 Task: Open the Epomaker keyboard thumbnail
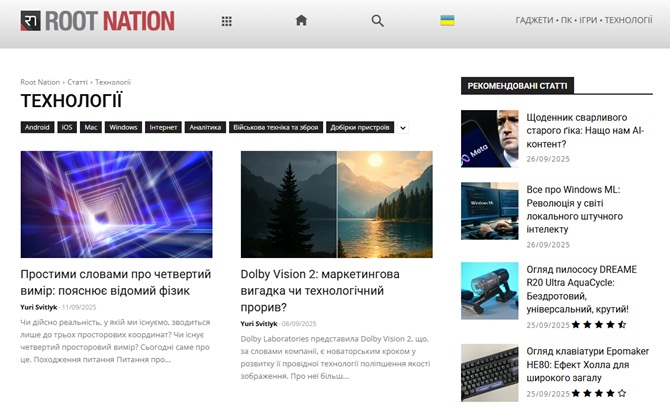click(490, 373)
